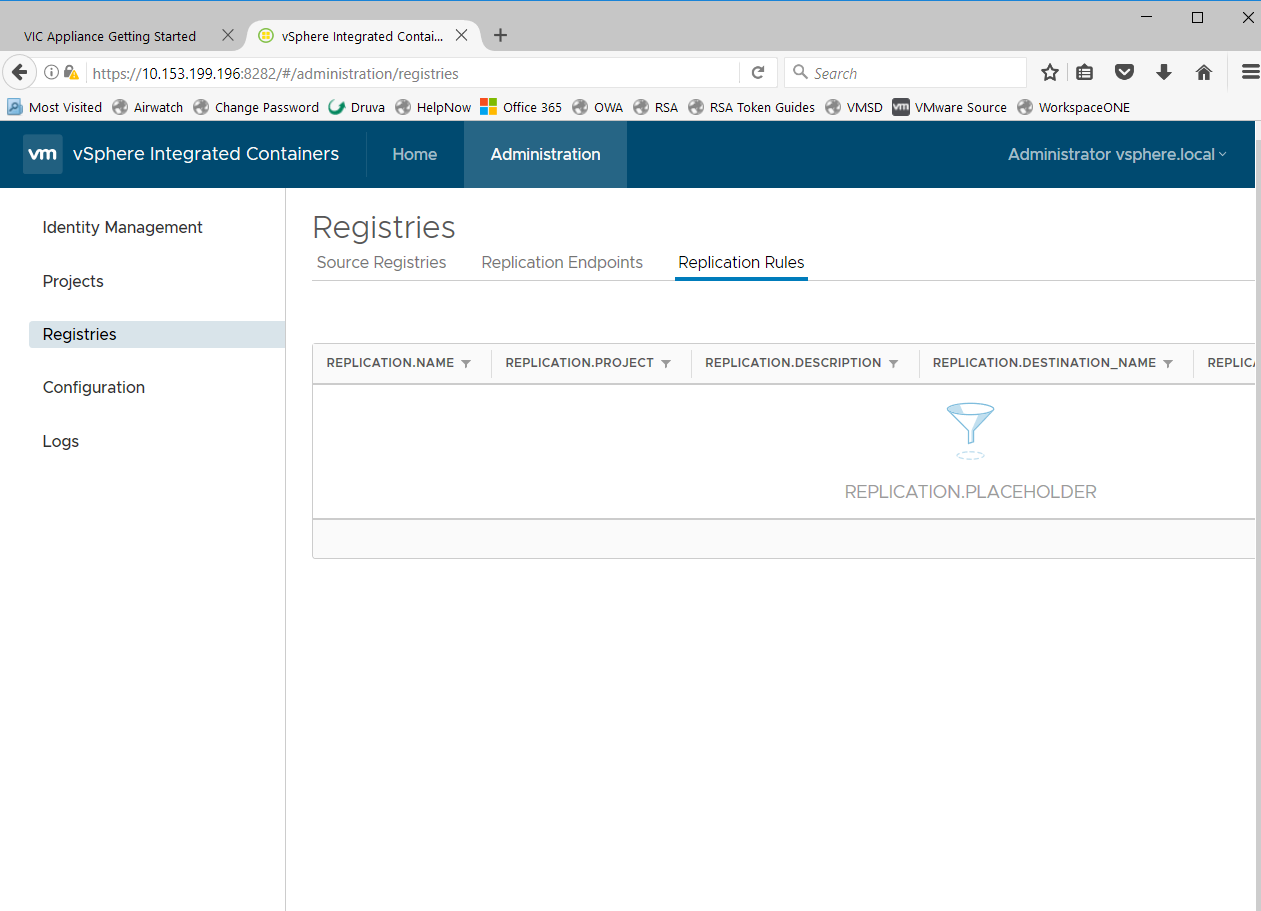Select Registries in the sidebar
Image resolution: width=1261 pixels, height=911 pixels.
pyautogui.click(x=157, y=334)
